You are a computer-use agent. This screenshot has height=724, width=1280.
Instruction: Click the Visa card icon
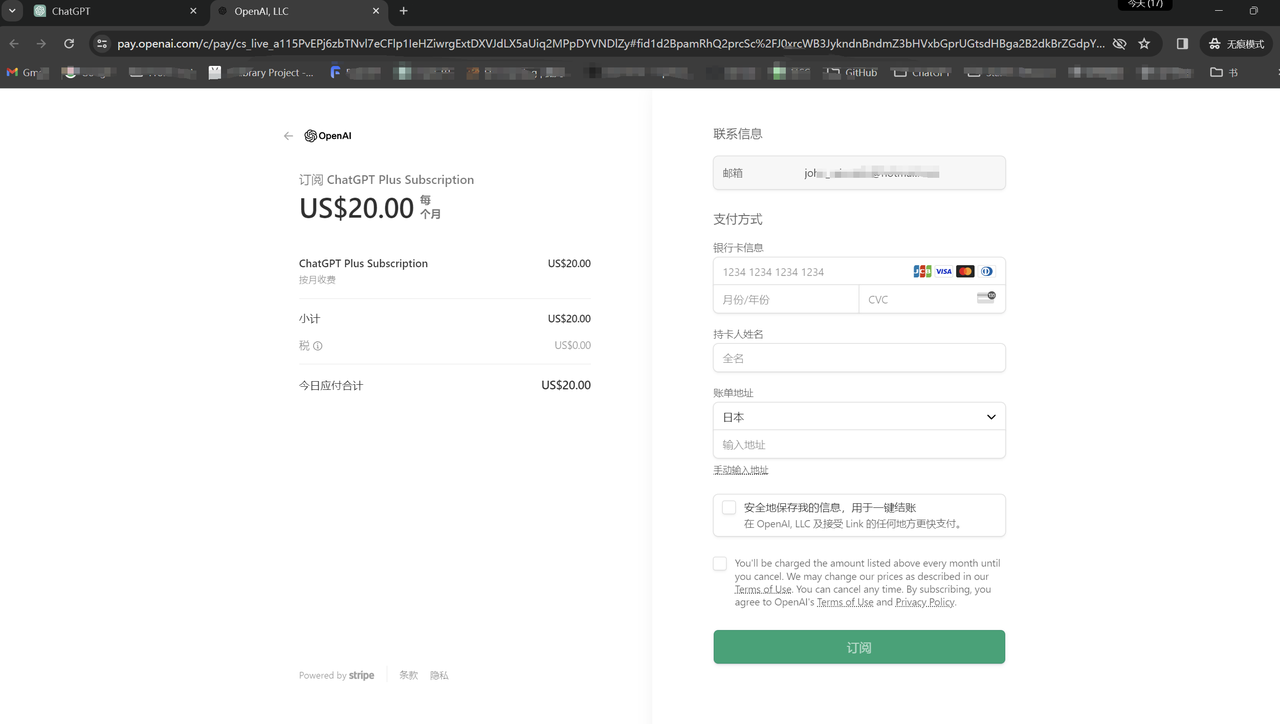944,271
